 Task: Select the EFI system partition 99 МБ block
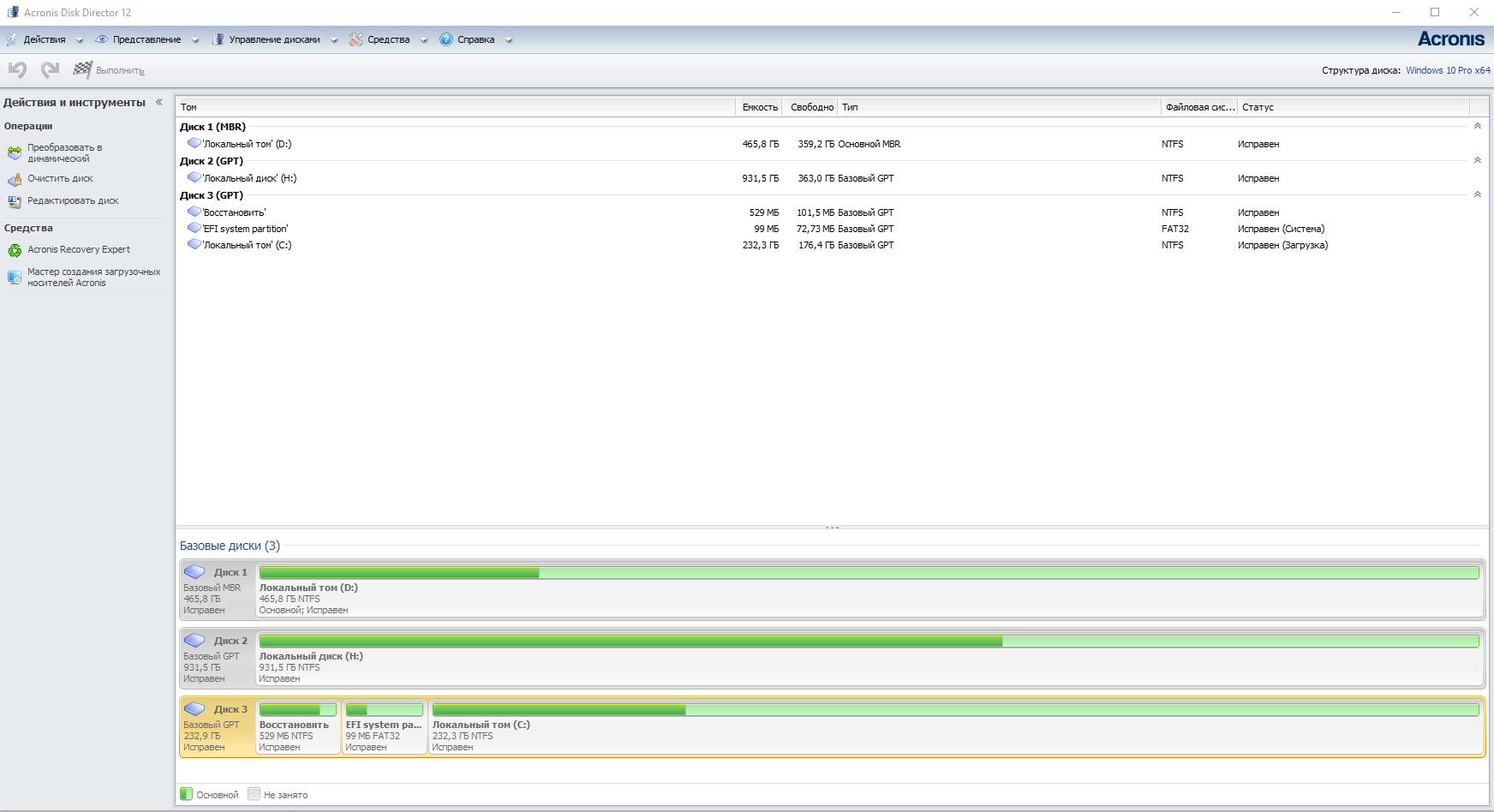(x=385, y=727)
